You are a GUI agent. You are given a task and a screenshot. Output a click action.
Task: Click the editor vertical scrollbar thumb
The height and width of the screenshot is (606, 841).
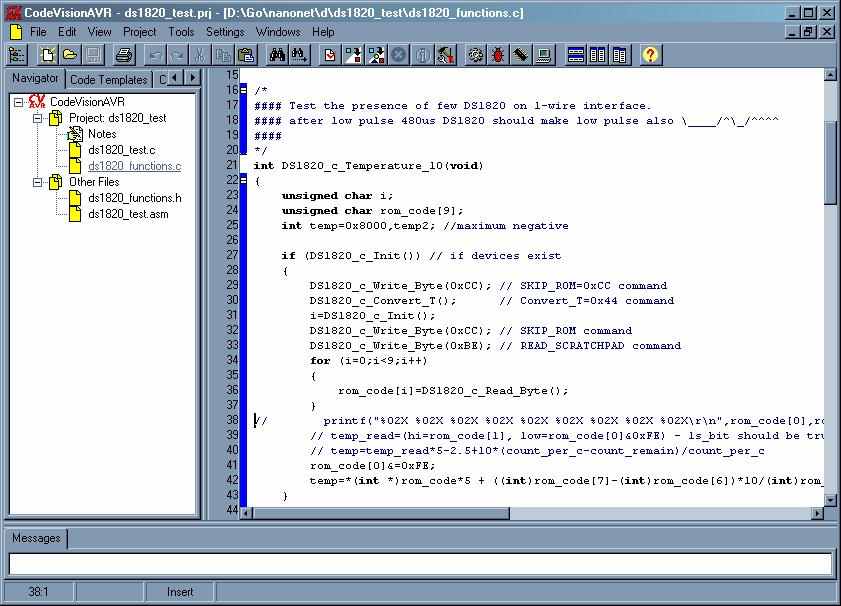(830, 164)
